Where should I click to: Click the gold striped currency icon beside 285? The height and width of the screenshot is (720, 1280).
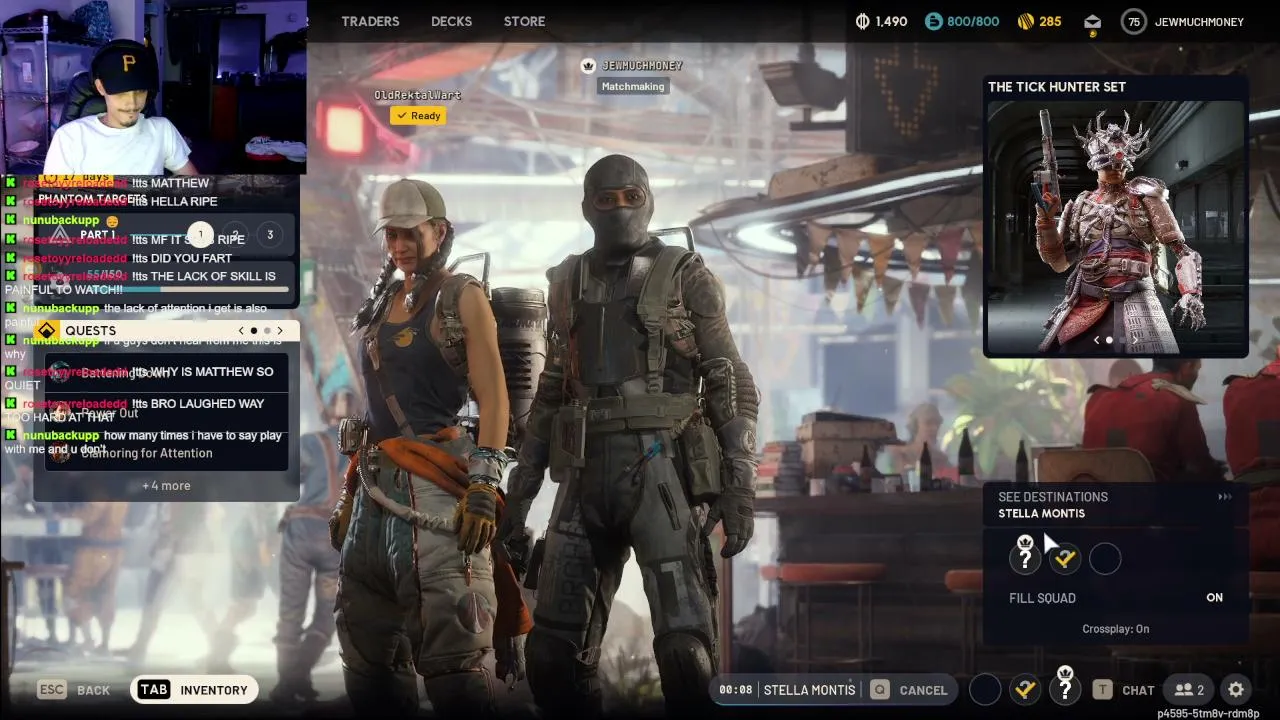click(1025, 21)
